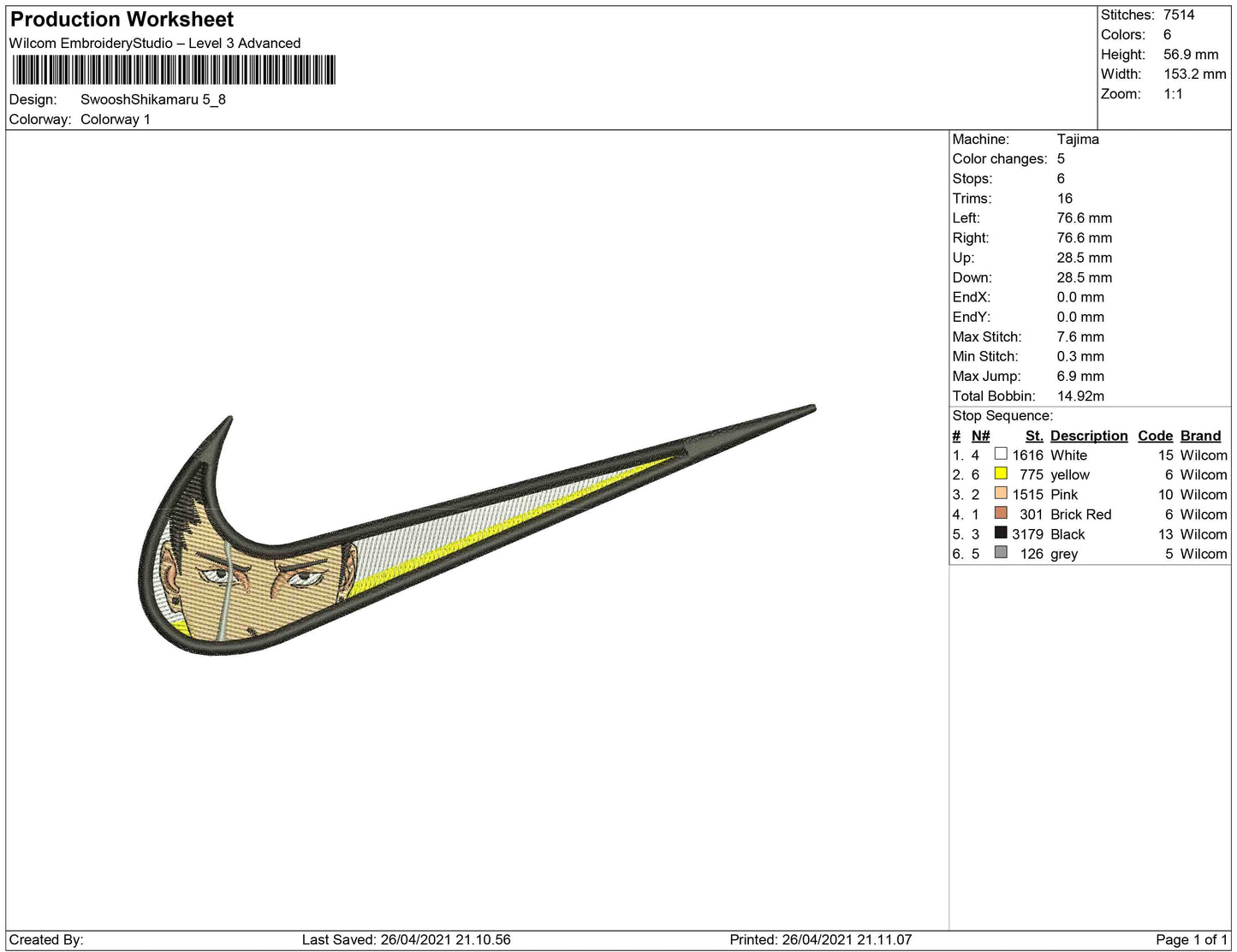Click the 'Page 1 of 1' footer text

tap(1192, 940)
